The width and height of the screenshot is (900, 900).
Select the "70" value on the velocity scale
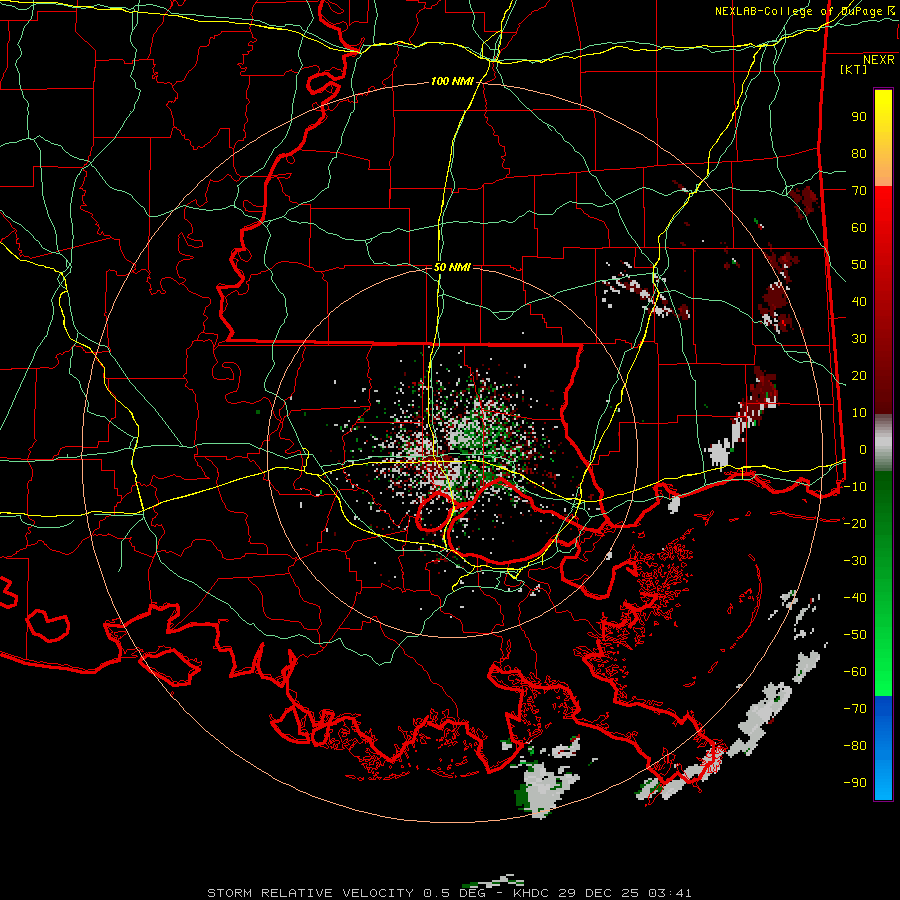859,191
